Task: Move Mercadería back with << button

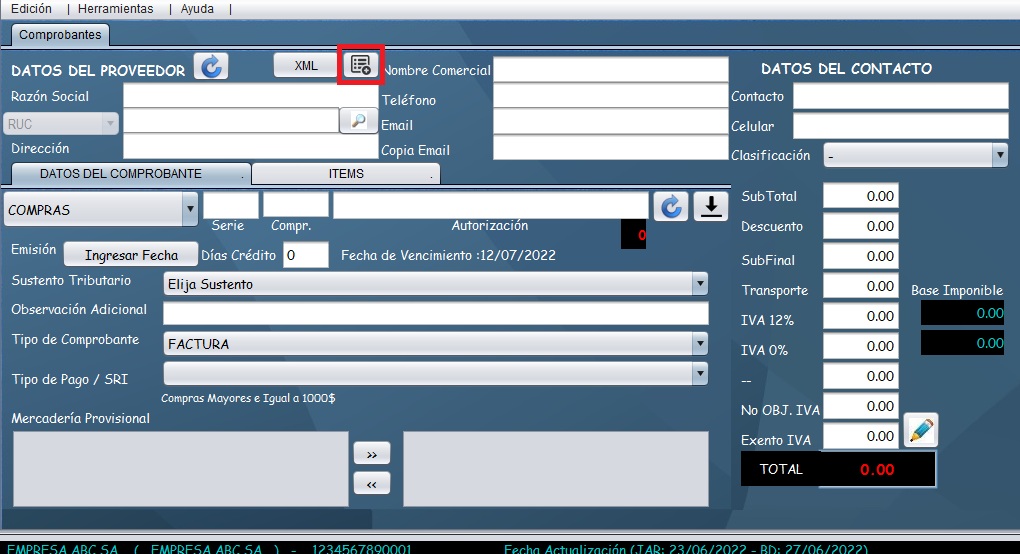Action: pos(371,484)
